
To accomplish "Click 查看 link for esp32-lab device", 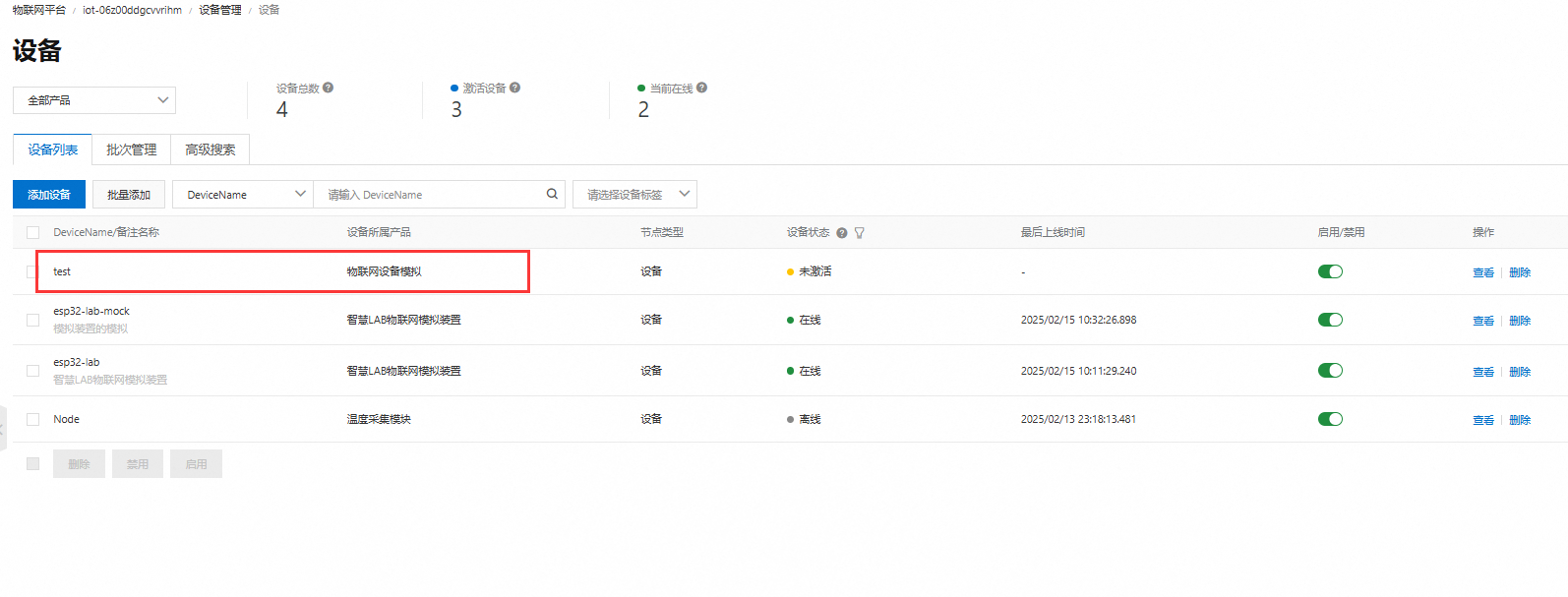I will (x=1482, y=372).
